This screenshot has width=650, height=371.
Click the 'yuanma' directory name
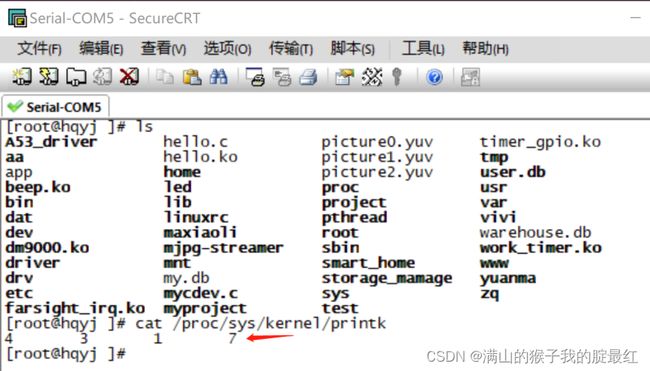(508, 278)
